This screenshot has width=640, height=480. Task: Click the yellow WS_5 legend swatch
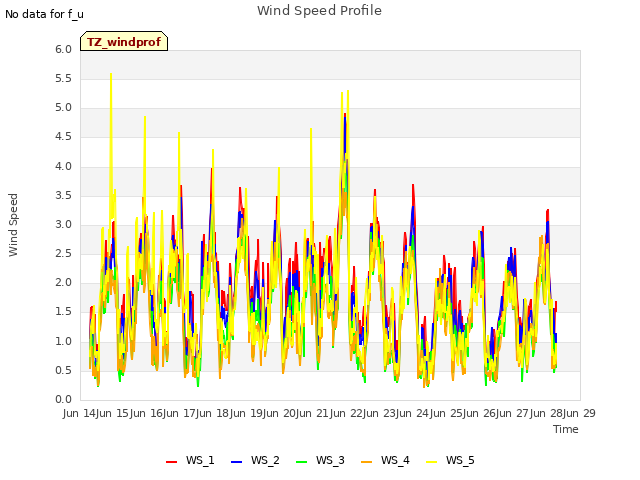431,462
